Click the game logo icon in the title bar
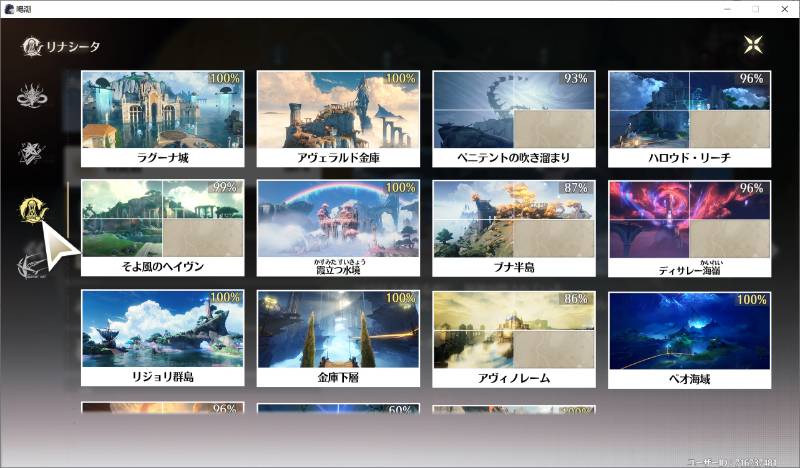 (x=9, y=9)
